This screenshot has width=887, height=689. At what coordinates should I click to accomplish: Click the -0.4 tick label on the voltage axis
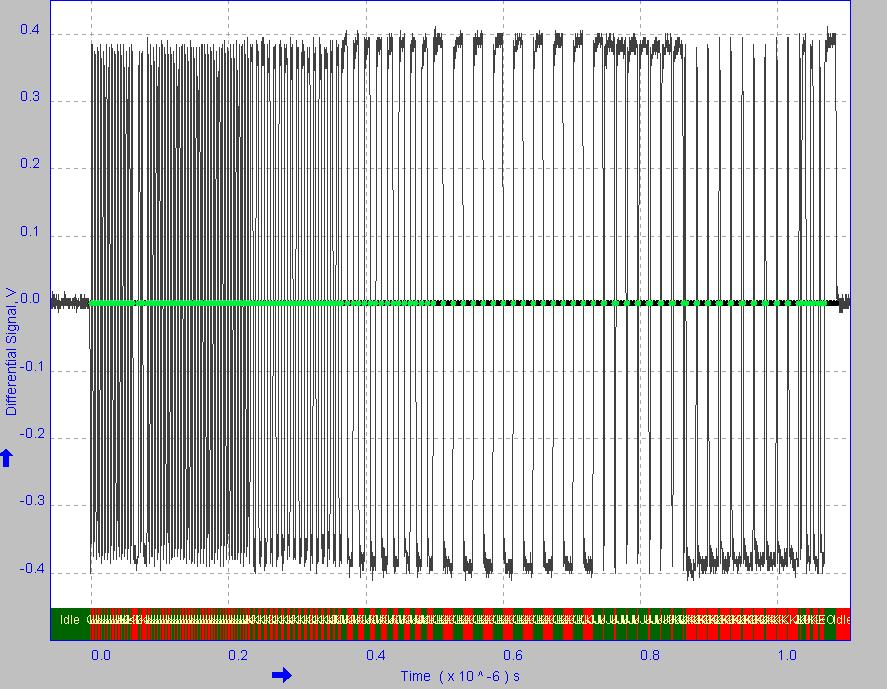coord(27,569)
